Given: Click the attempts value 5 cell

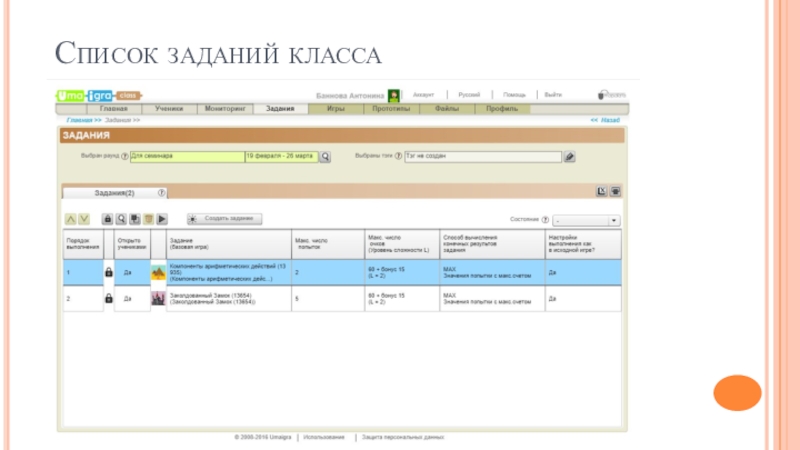Looking at the screenshot, I should tap(328, 298).
